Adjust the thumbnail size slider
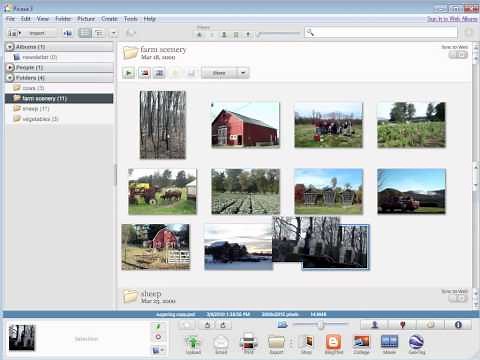480x360 pixels. click(x=321, y=324)
